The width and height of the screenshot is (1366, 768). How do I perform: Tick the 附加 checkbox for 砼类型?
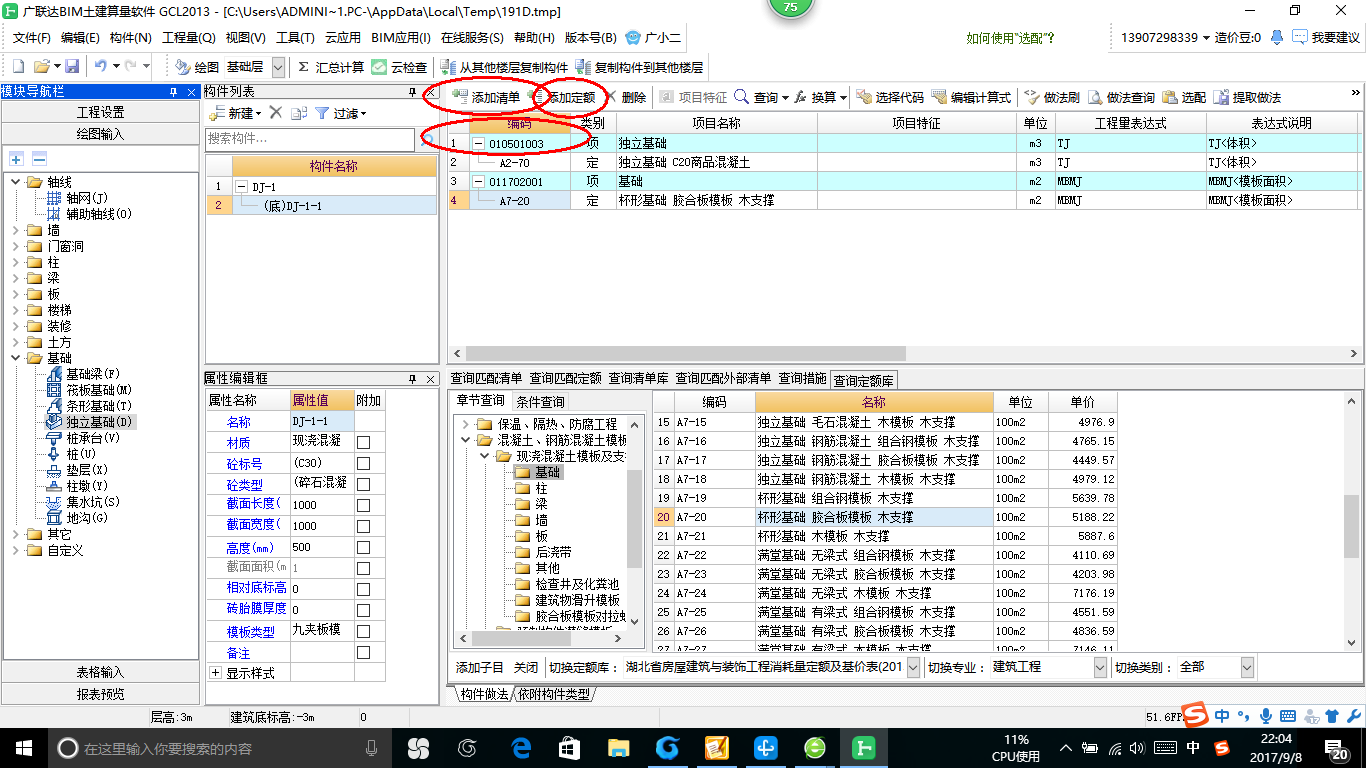tap(364, 484)
